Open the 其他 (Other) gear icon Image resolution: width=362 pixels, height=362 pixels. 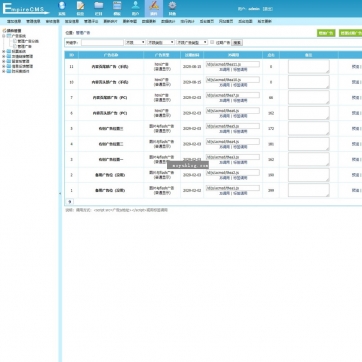(x=172, y=8)
